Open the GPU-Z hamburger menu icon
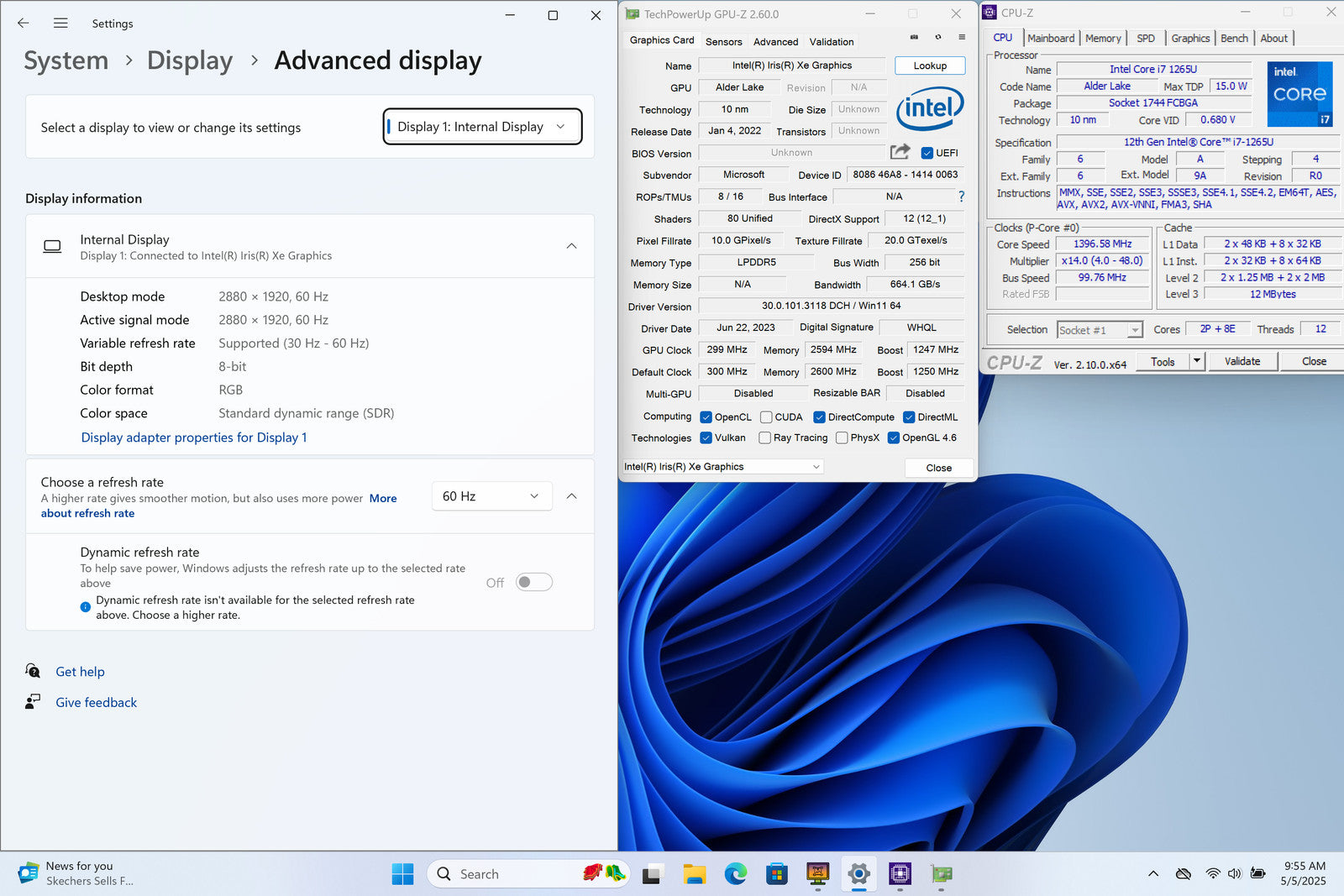The image size is (1344, 896). pyautogui.click(x=962, y=37)
